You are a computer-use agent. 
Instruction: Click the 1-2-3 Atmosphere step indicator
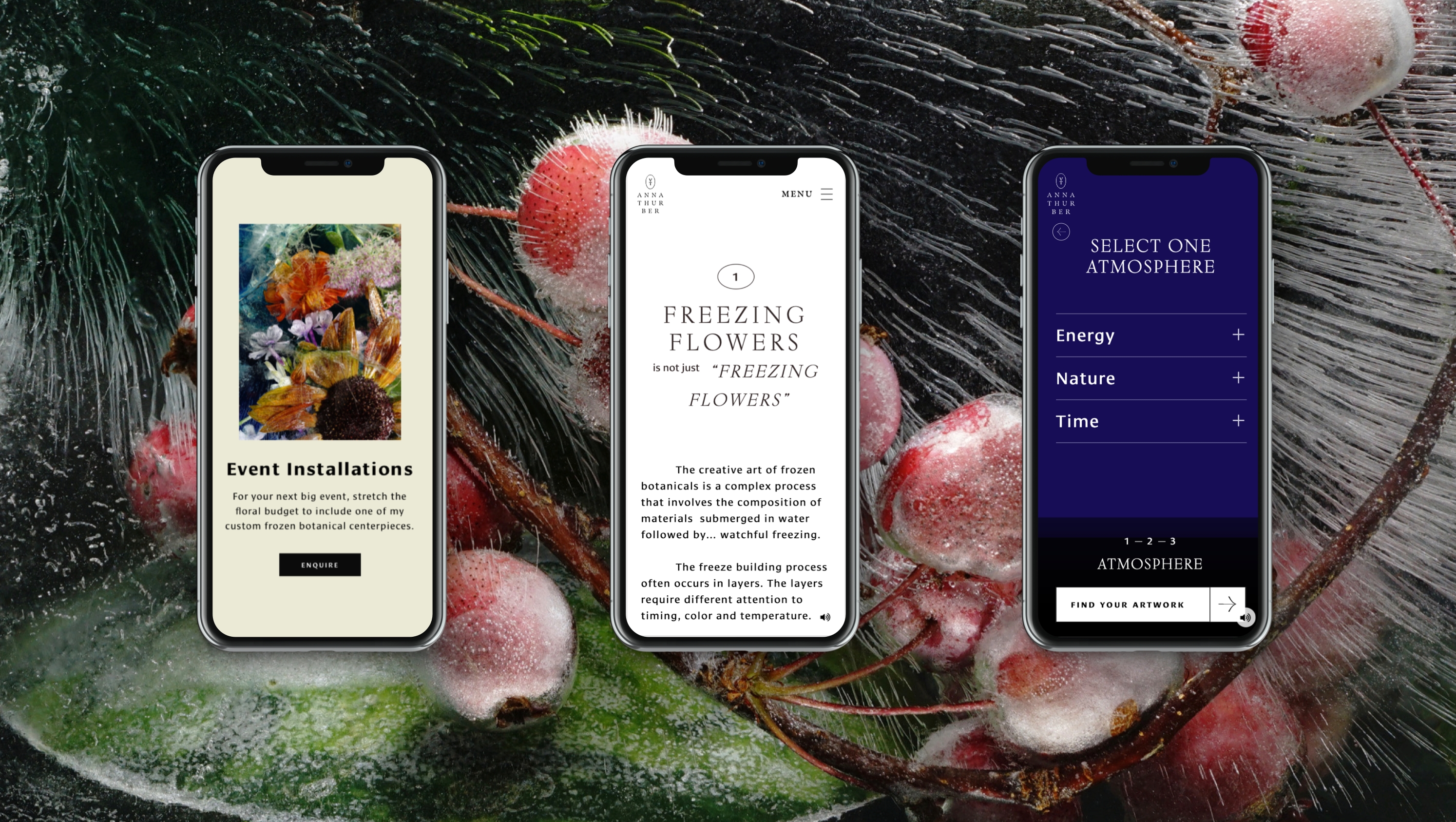(1149, 551)
